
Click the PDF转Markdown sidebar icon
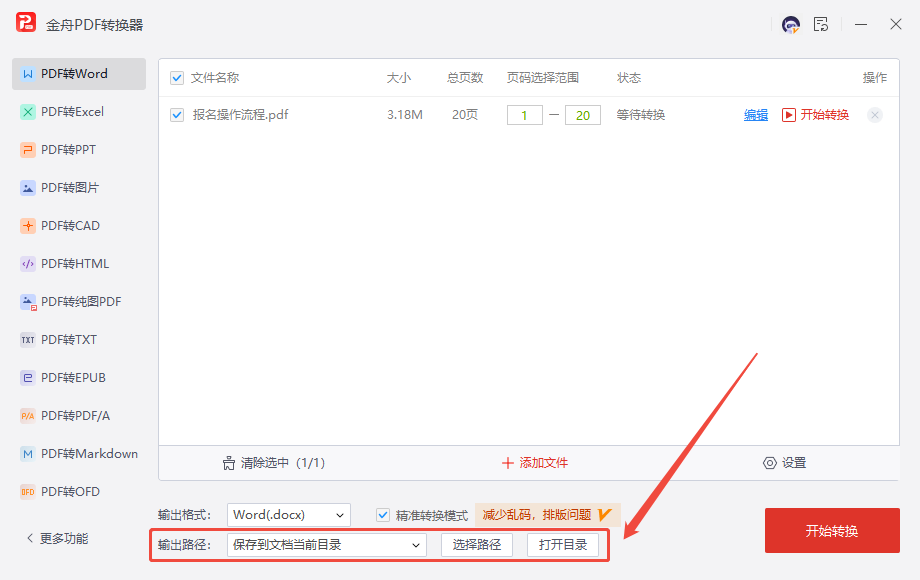tap(28, 454)
